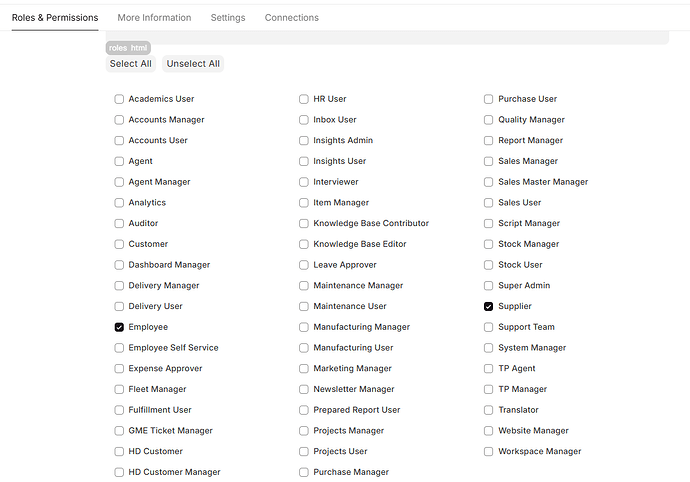This screenshot has width=690, height=482.
Task: Enable the Agent role checkbox
Action: 119,161
